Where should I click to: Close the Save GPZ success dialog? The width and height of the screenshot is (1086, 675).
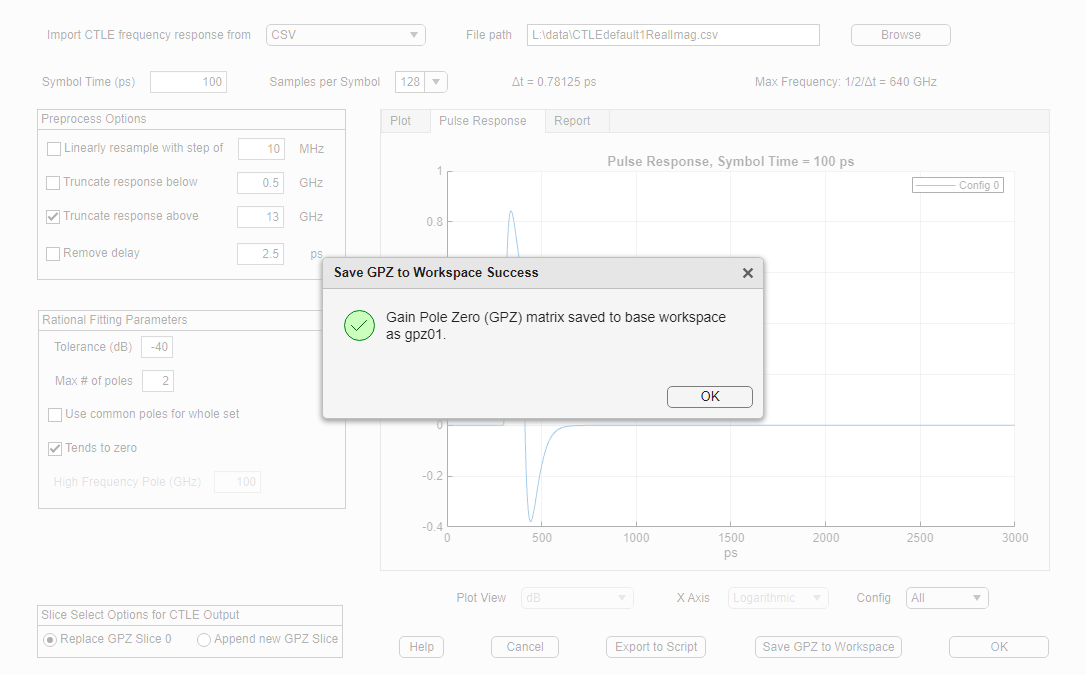pos(747,273)
